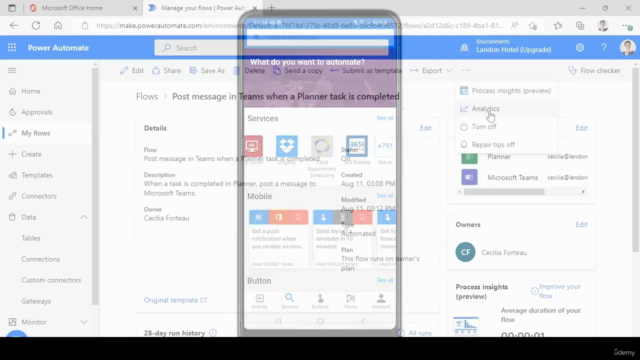This screenshot has width=640, height=360.
Task: Click the Microsoft Teams connection icon
Action: pos(469,178)
